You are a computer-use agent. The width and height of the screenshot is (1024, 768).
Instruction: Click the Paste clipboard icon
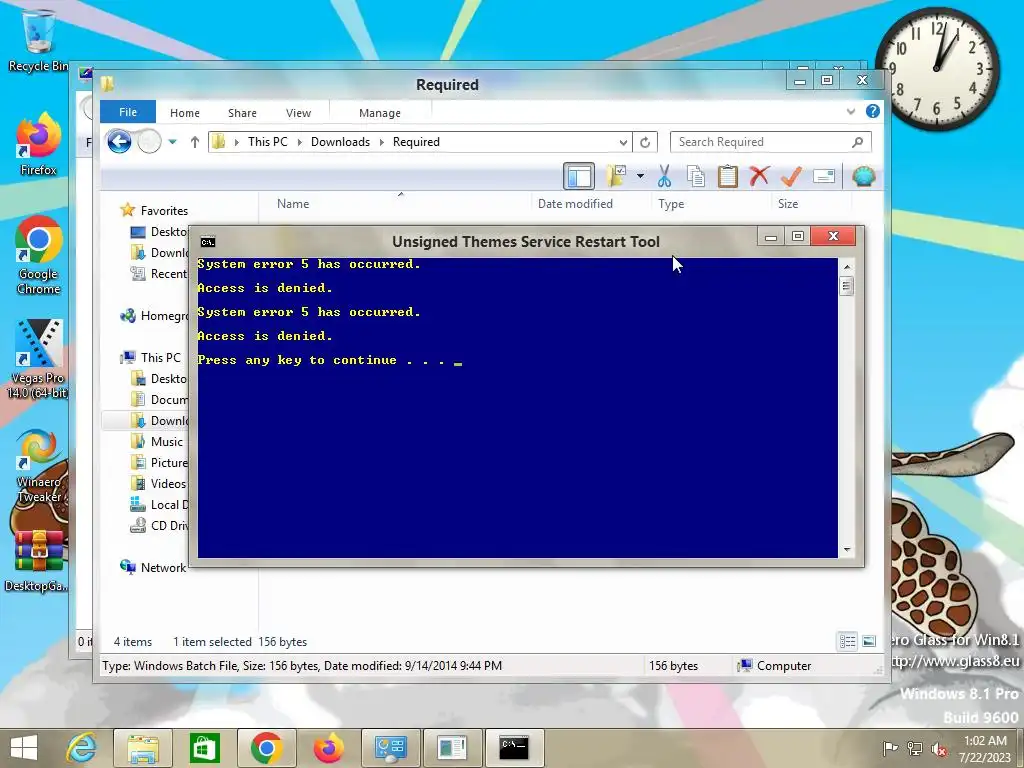(727, 176)
